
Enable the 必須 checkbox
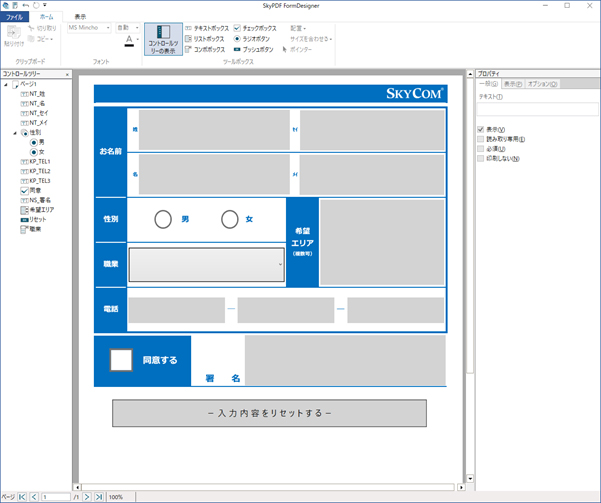pos(481,148)
